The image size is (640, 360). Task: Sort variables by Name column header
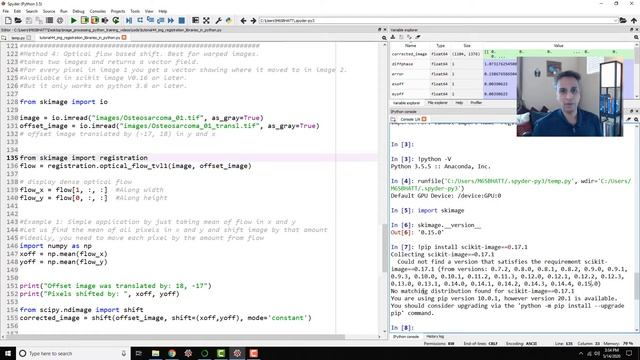[410, 46]
